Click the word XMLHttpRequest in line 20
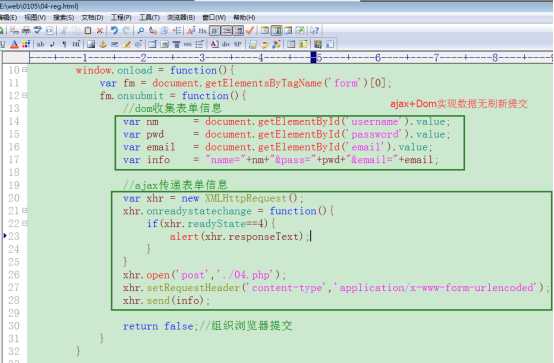 (x=246, y=198)
